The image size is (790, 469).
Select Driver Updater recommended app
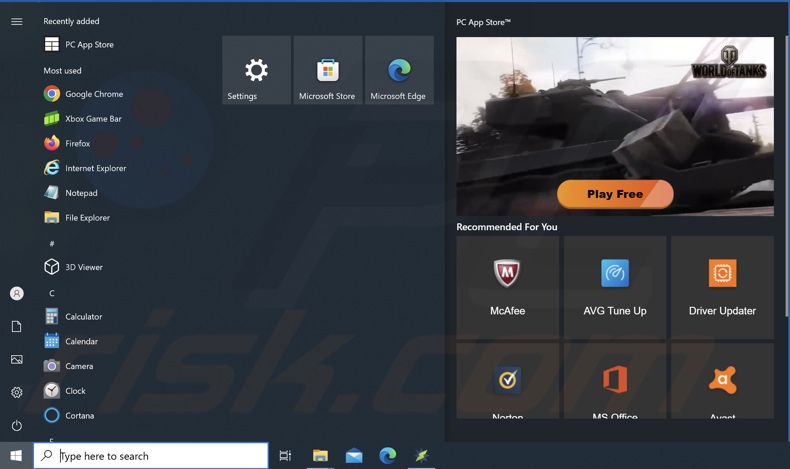(x=722, y=287)
